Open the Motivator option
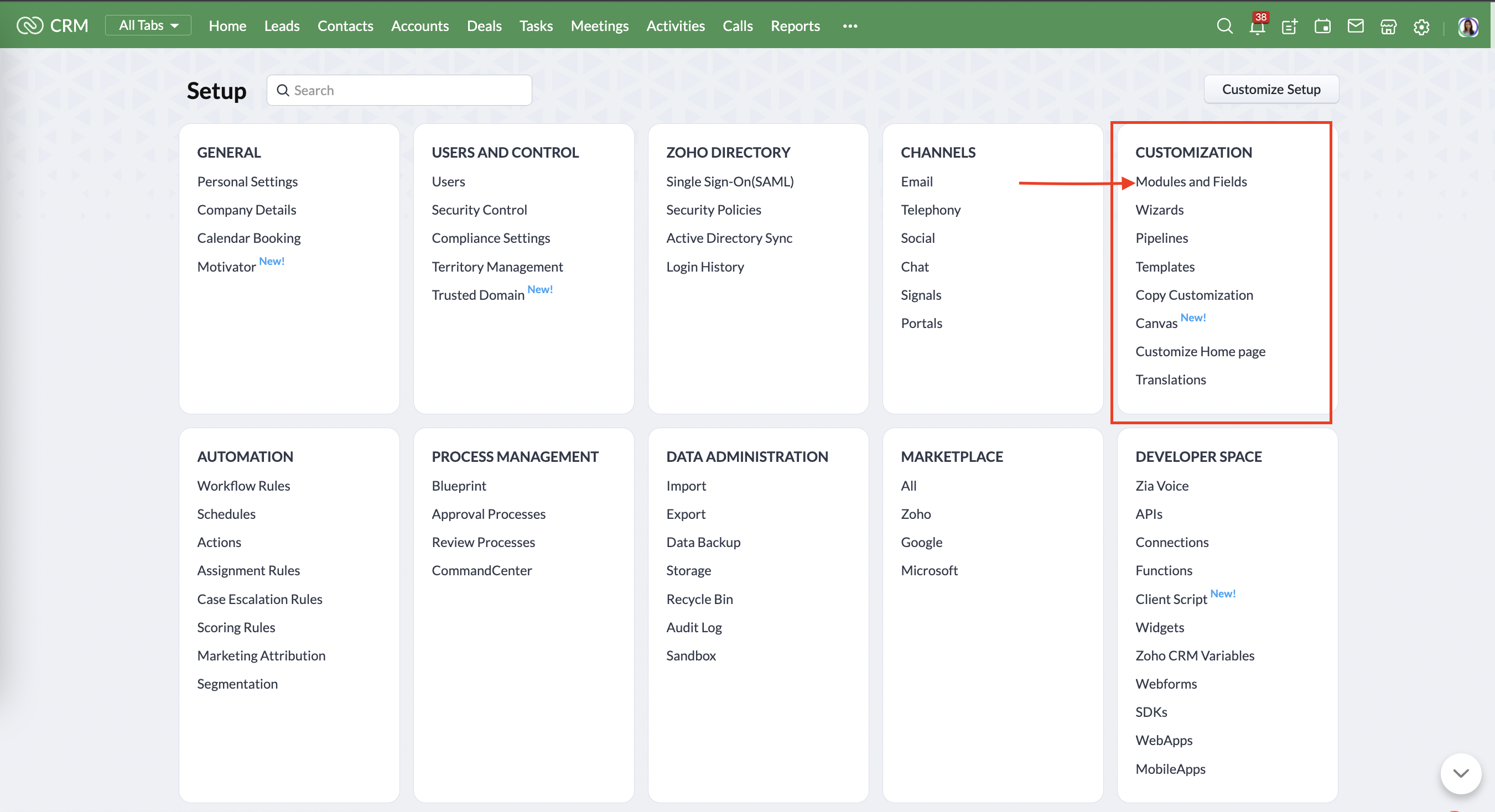This screenshot has width=1495, height=812. pos(226,266)
